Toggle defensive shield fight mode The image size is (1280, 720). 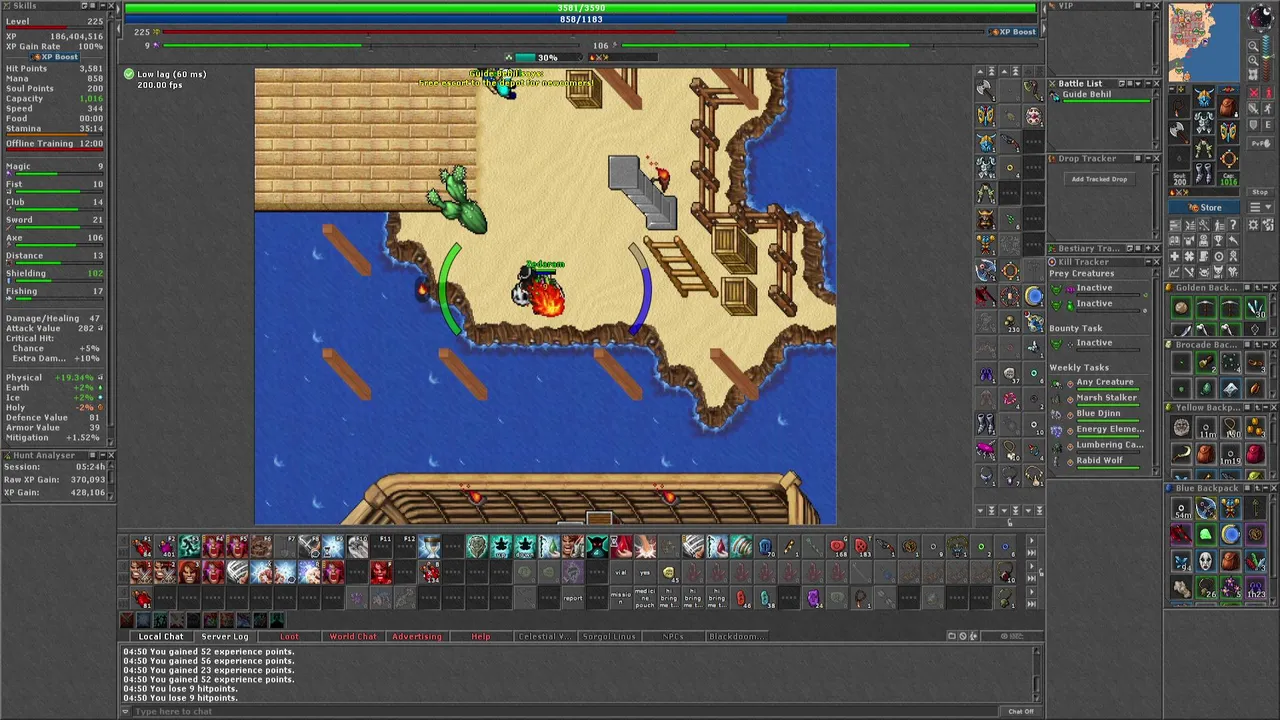coord(1254,125)
